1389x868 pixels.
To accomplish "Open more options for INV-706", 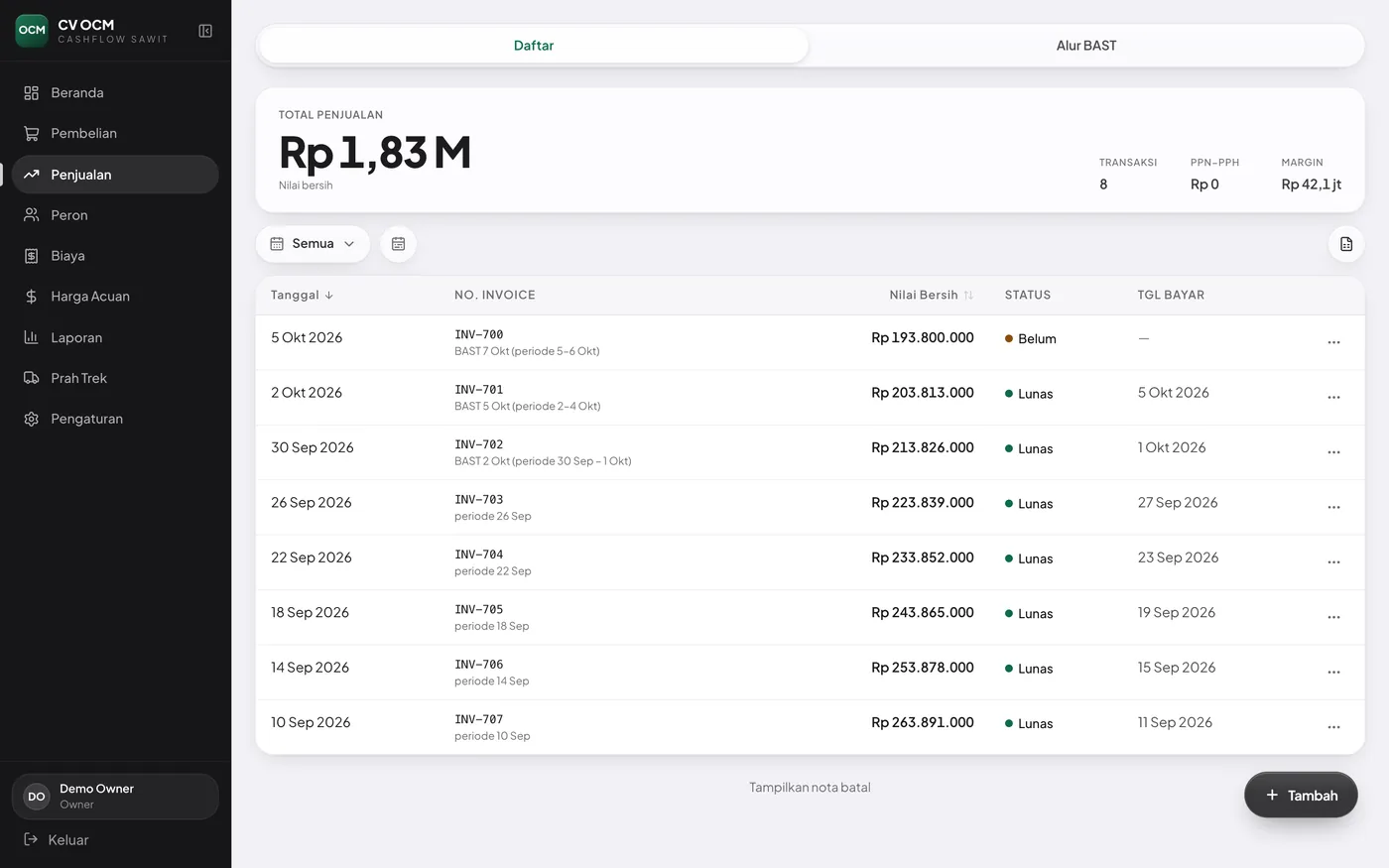I will point(1333,673).
